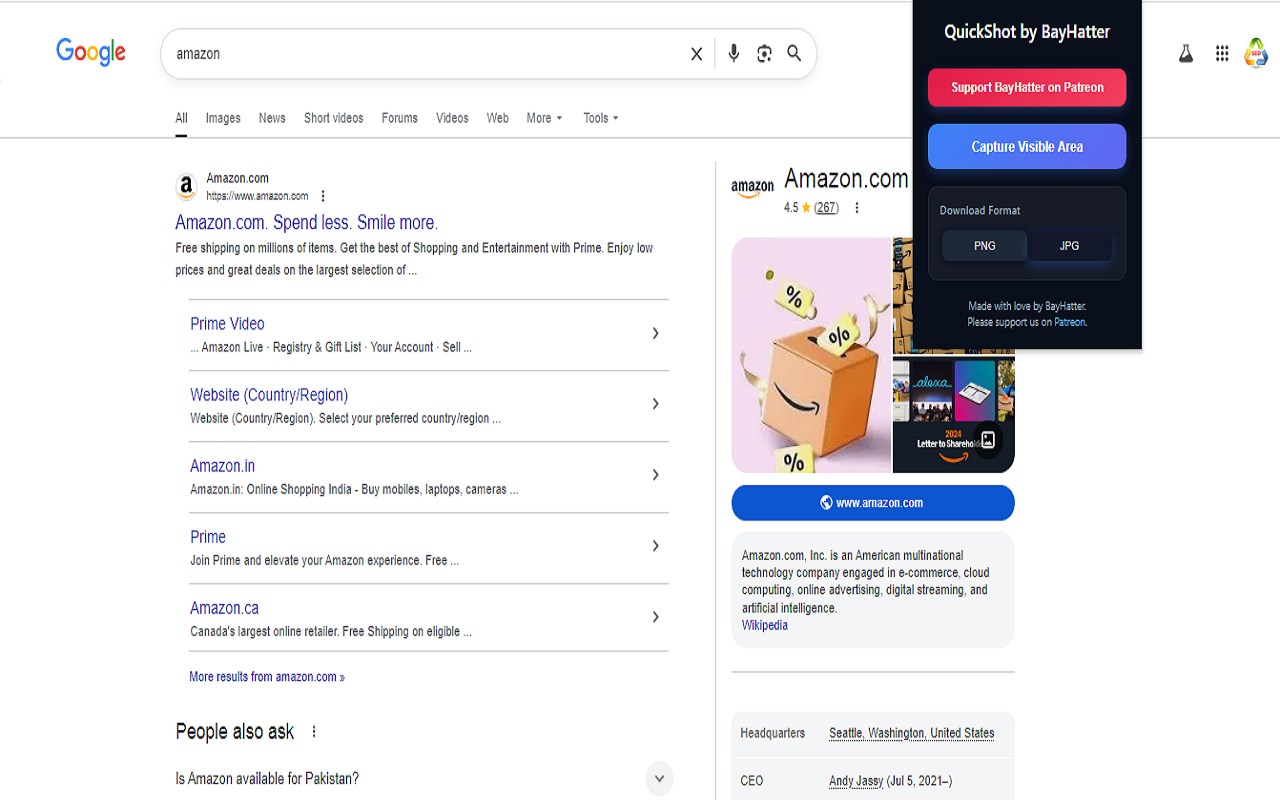This screenshot has height=800, width=1280.
Task: Switch to the News tab
Action: click(272, 118)
